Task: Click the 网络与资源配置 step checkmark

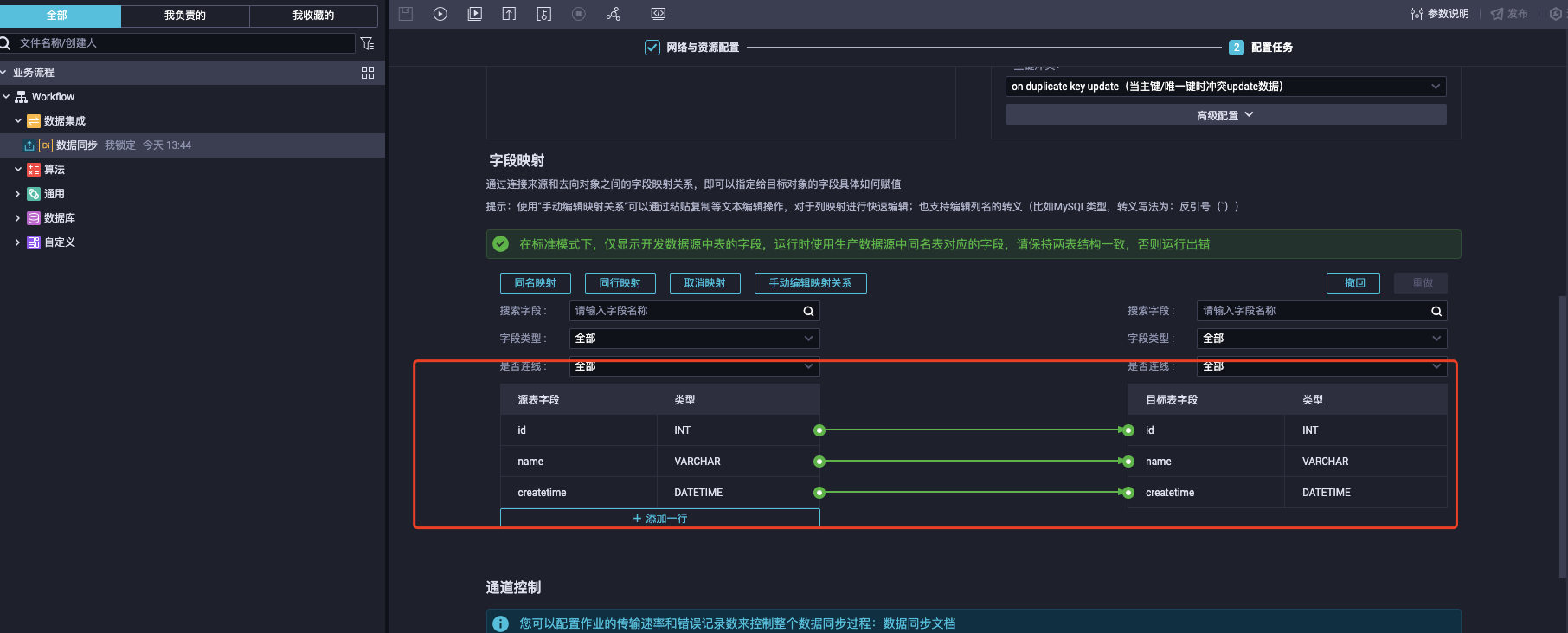Action: (652, 48)
